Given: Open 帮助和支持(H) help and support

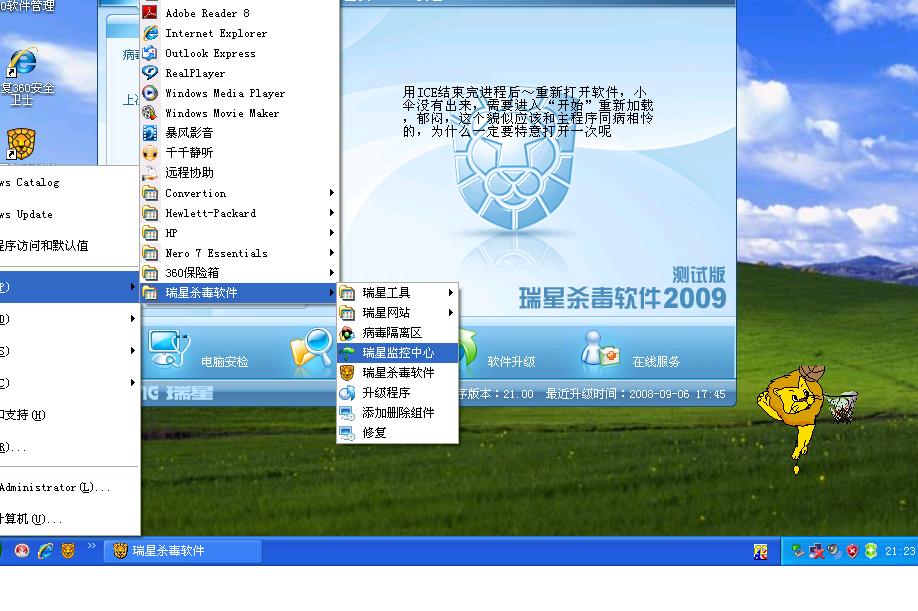Looking at the screenshot, I should [x=69, y=414].
